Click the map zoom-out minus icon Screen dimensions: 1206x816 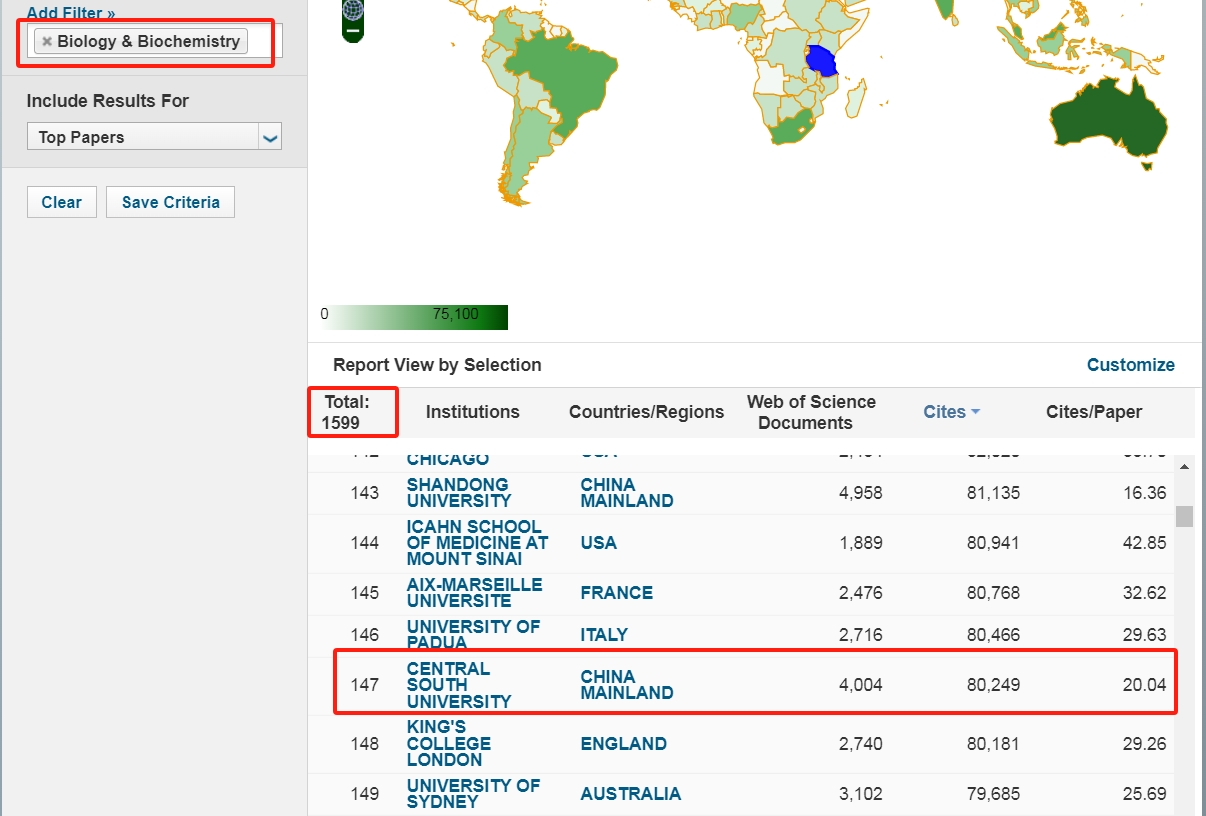(x=352, y=32)
